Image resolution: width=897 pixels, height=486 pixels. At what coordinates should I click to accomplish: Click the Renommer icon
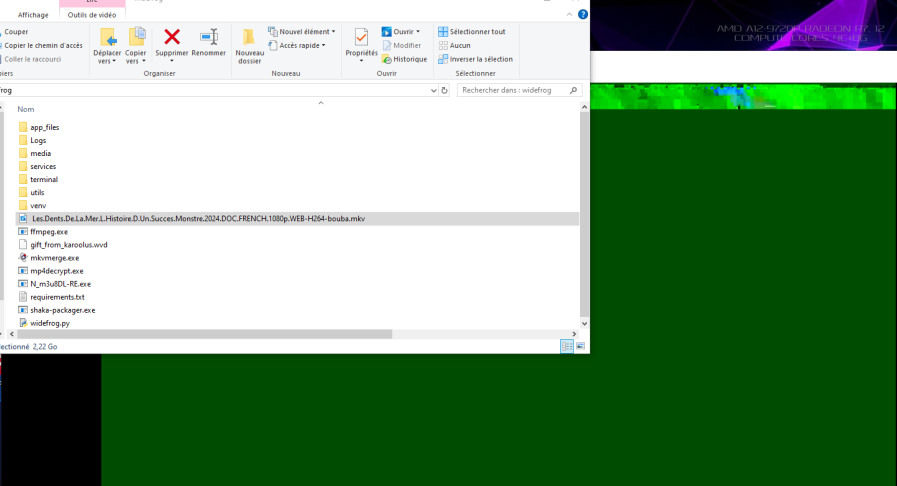209,37
